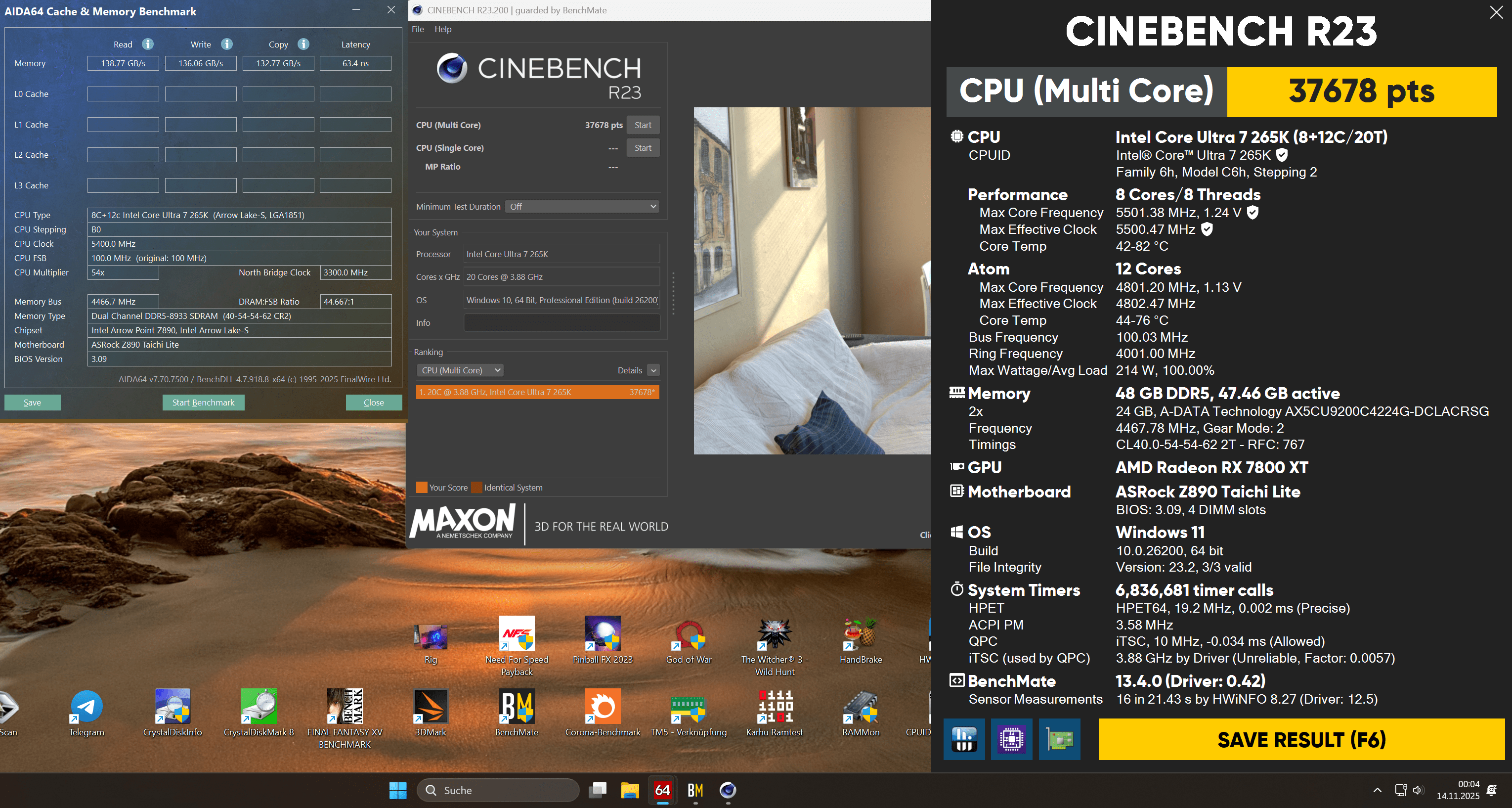Open the File menu in Cinebench
The image size is (1512, 808).
(x=417, y=29)
